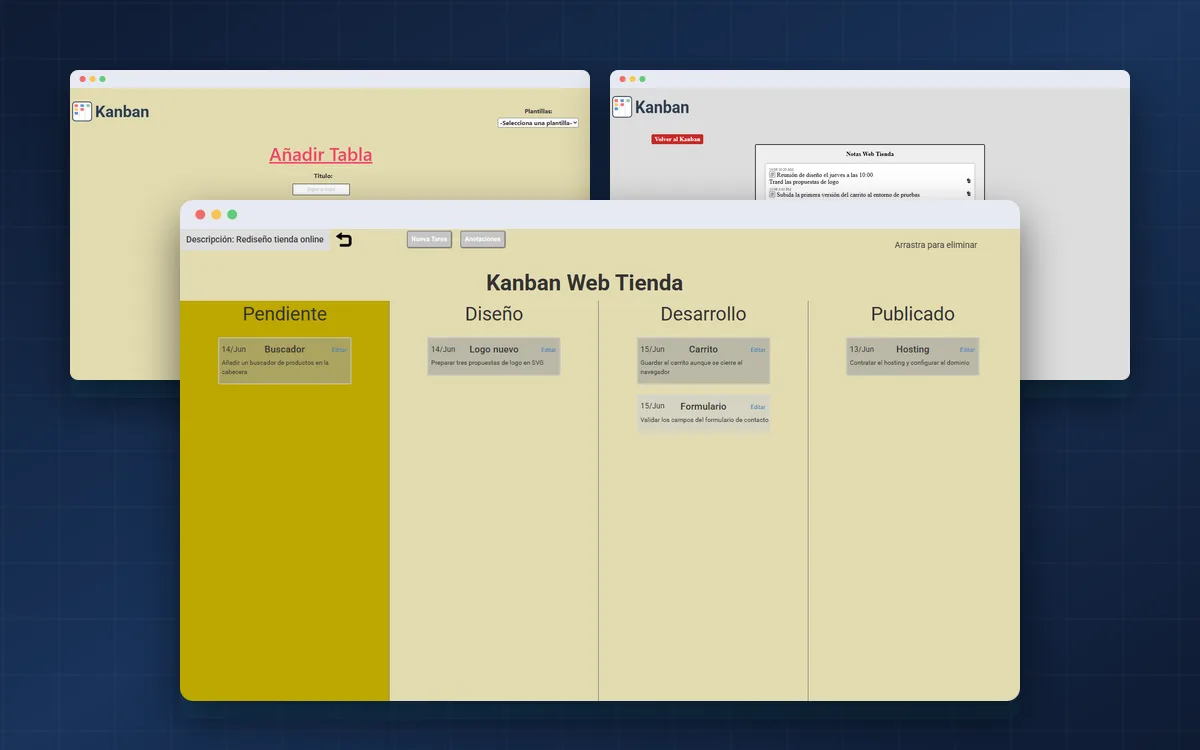Click the back arrow icon beside the description
Image resolution: width=1200 pixels, height=750 pixels.
[x=344, y=240]
